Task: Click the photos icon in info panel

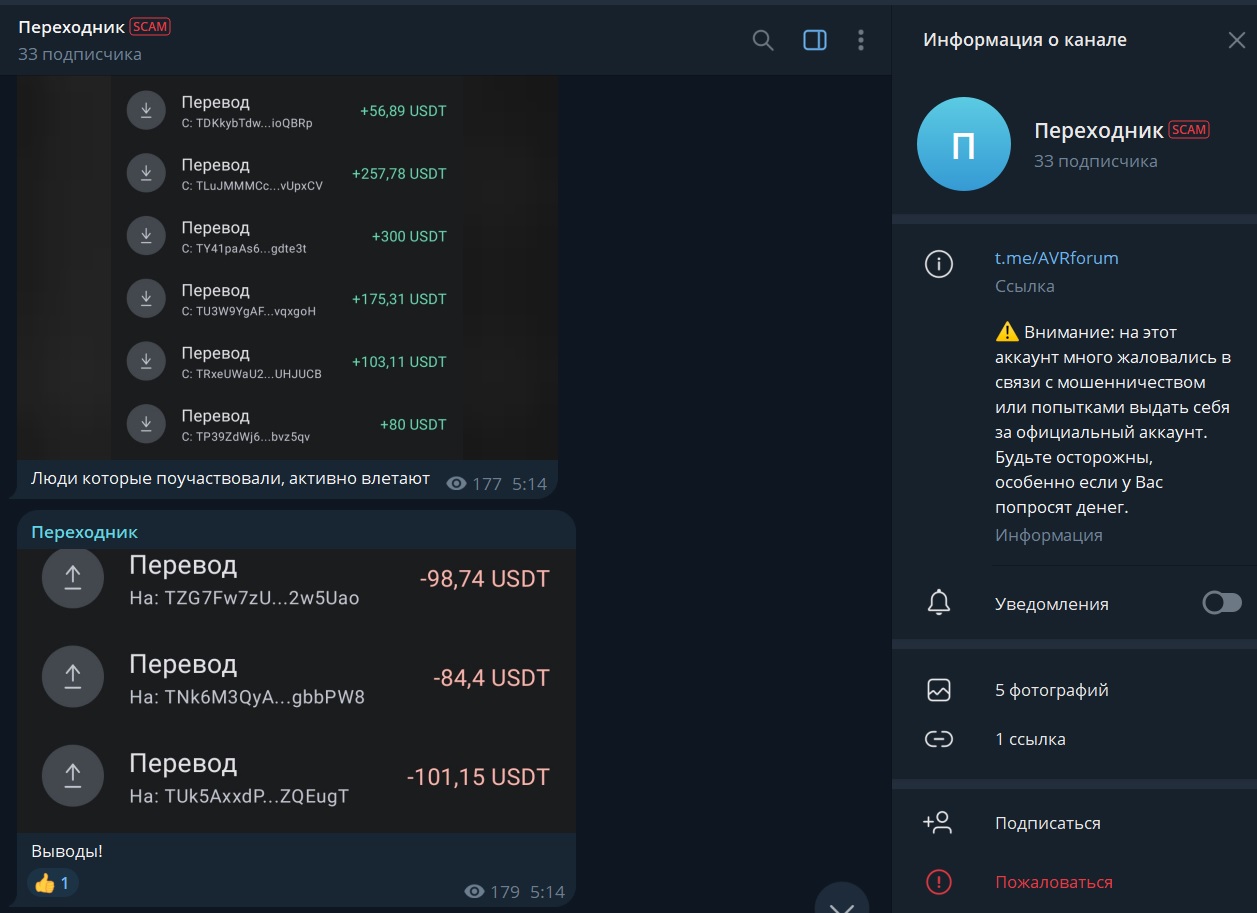Action: [938, 690]
